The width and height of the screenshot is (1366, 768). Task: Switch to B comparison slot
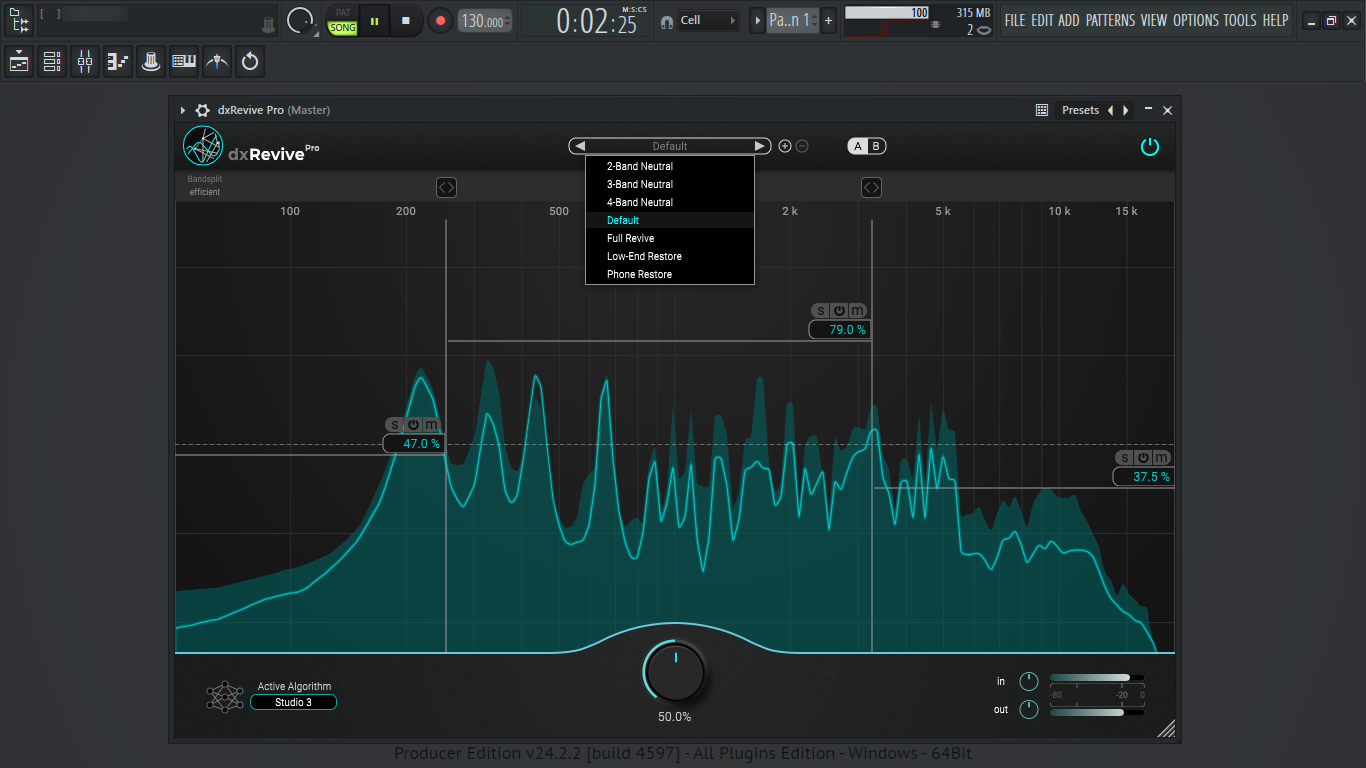tap(876, 146)
